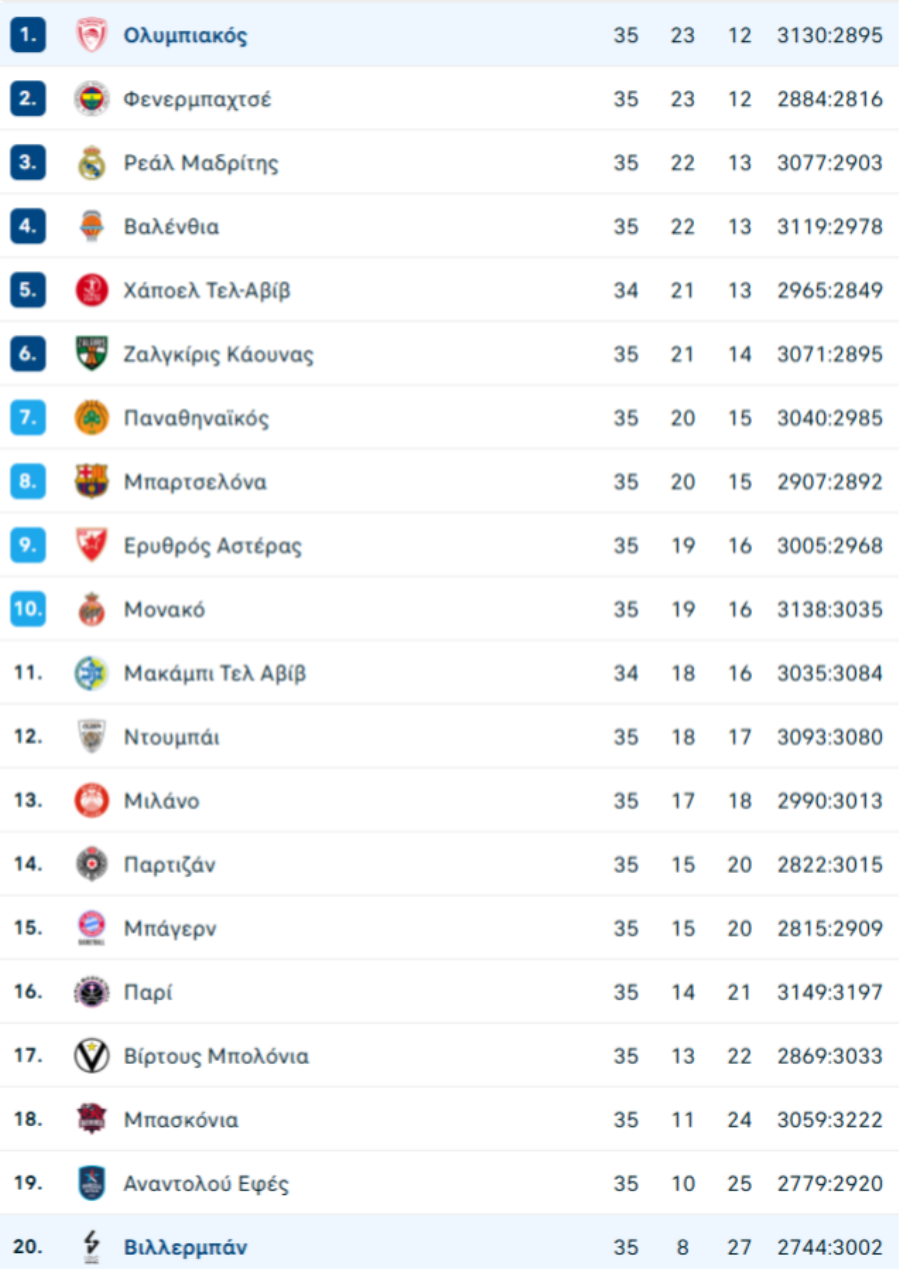Image resolution: width=899 pixels, height=1269 pixels.
Task: Click the Χάποελ Τελ-Αβίβ team name
Action: tap(207, 290)
